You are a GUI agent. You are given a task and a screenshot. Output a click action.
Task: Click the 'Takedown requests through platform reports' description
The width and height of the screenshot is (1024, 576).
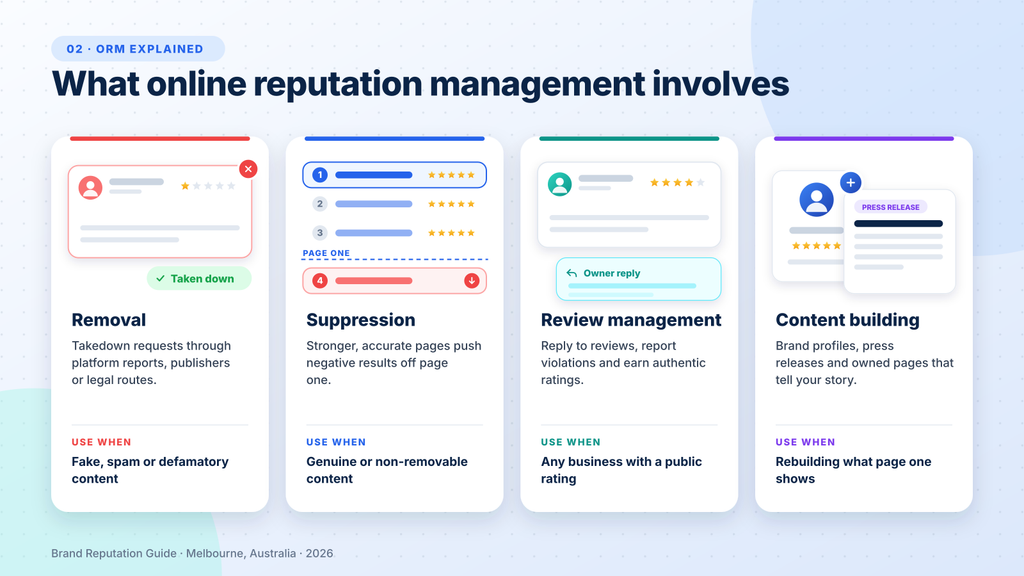(x=152, y=363)
